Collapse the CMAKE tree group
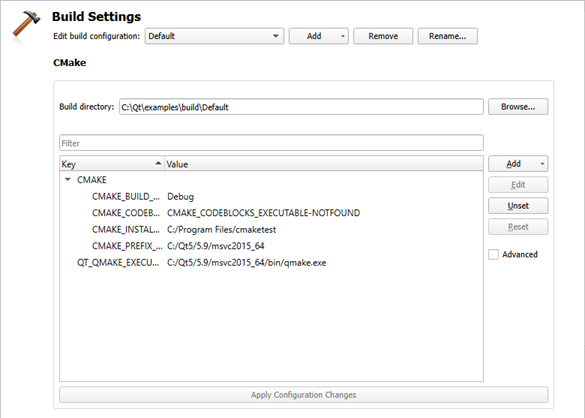Viewport: 585px width, 418px height. click(x=68, y=180)
